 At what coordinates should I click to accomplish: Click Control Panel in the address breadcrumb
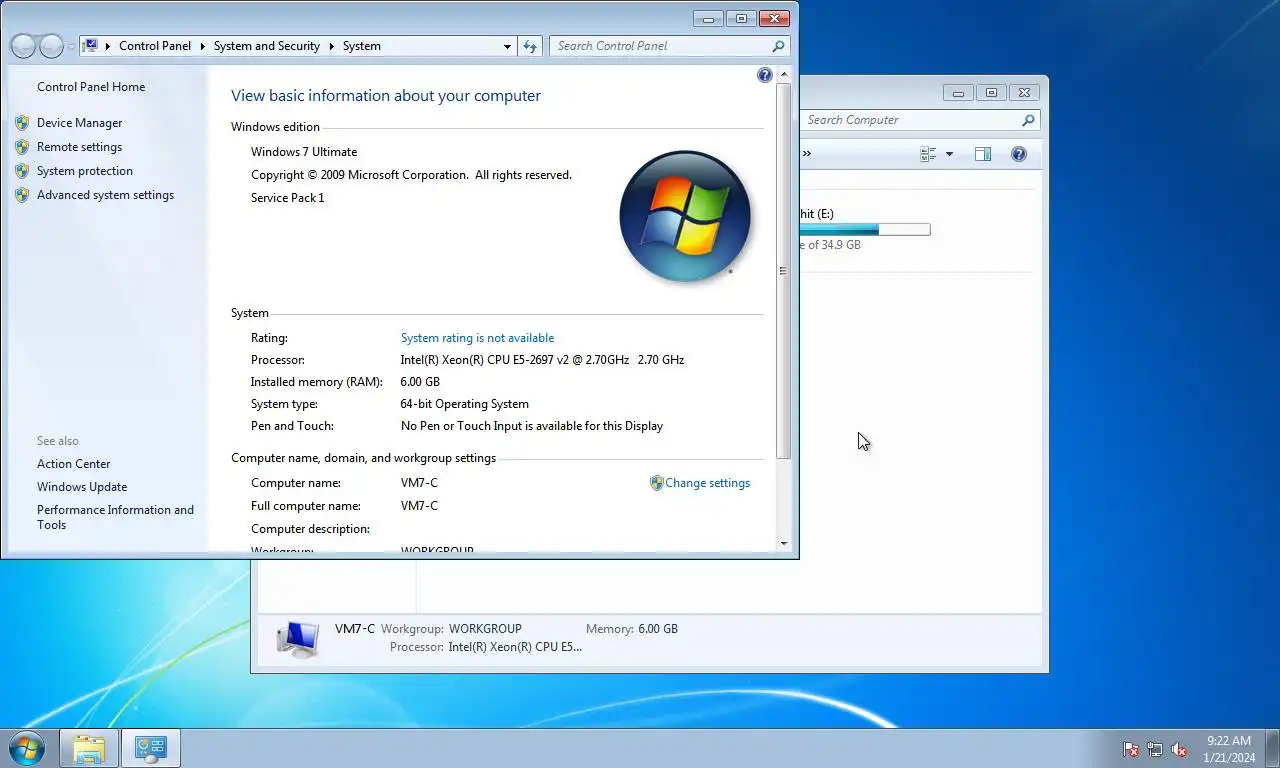154,46
